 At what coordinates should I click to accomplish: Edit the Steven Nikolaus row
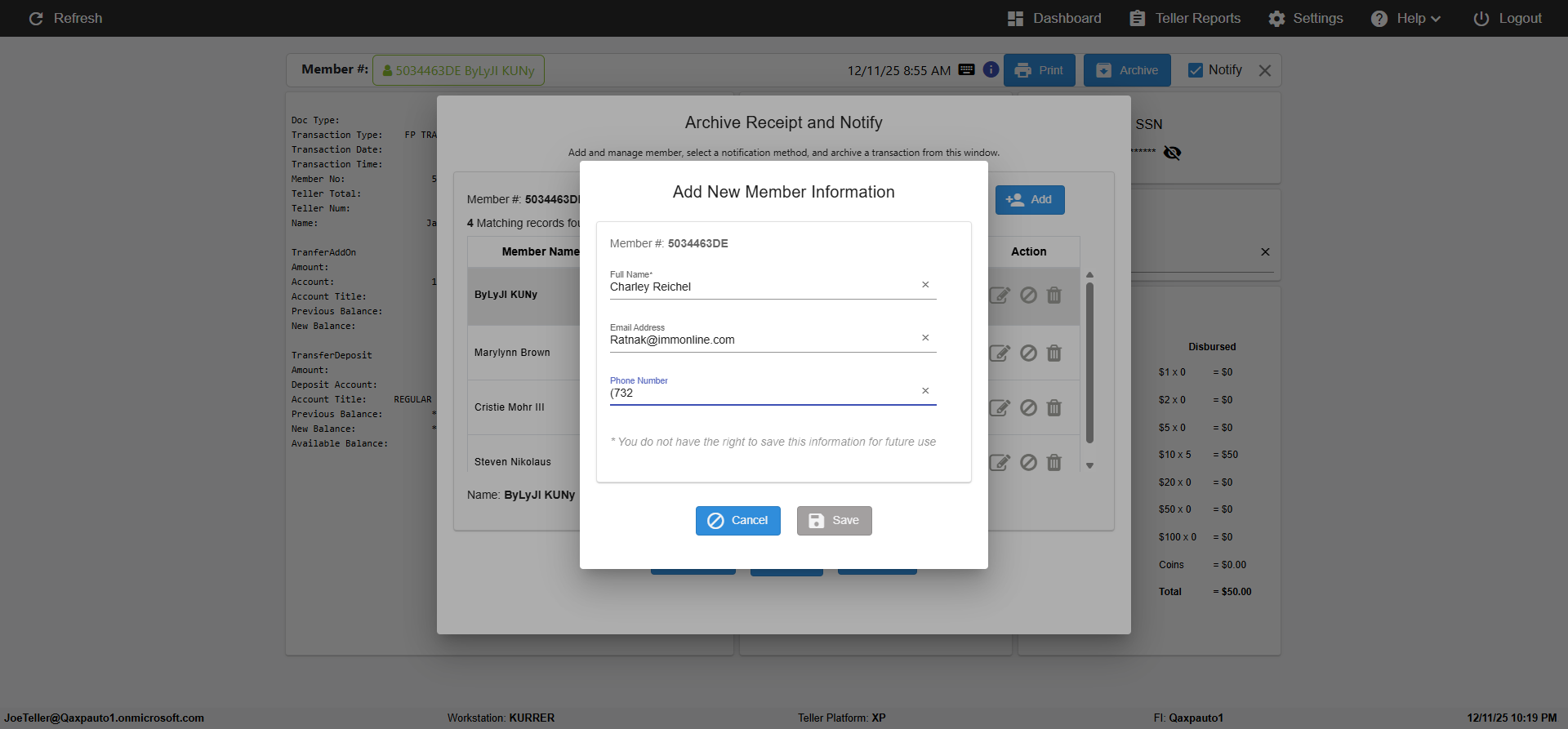[x=1000, y=463]
